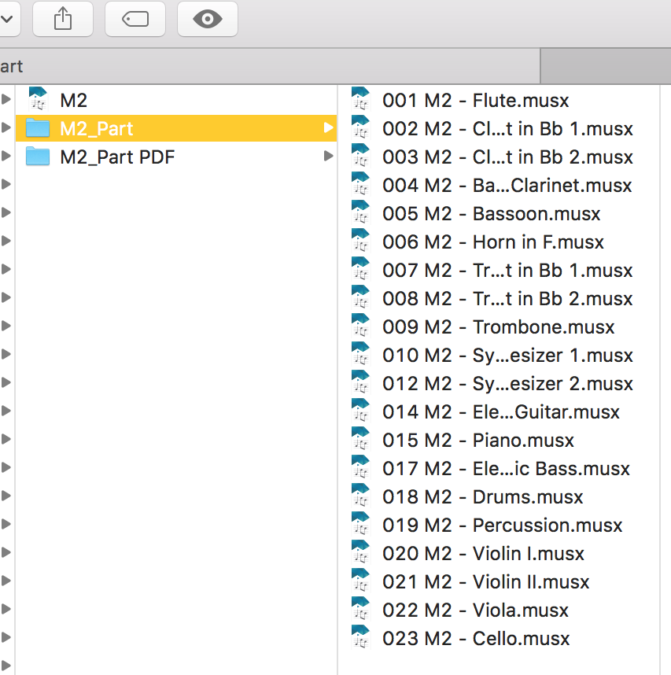Screen dimensions: 671x675
Task: Click the icon of 003 M2 Clarinet 2 file
Action: coord(361,156)
